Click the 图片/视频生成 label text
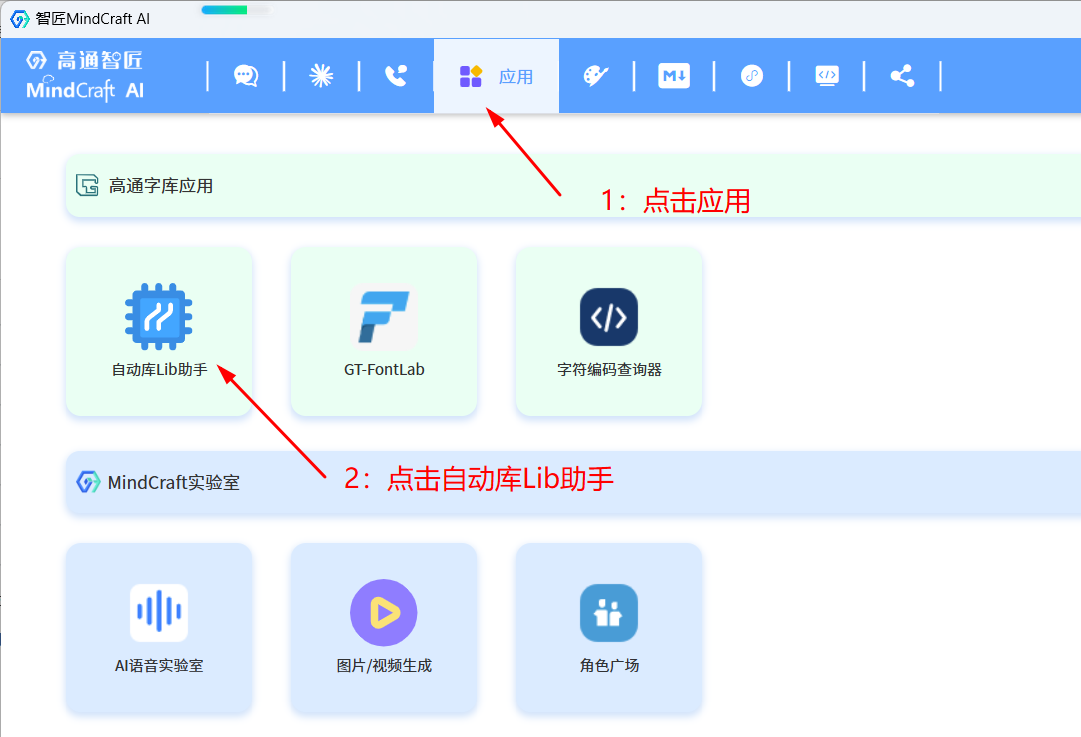Viewport: 1081px width, 737px height. (384, 665)
